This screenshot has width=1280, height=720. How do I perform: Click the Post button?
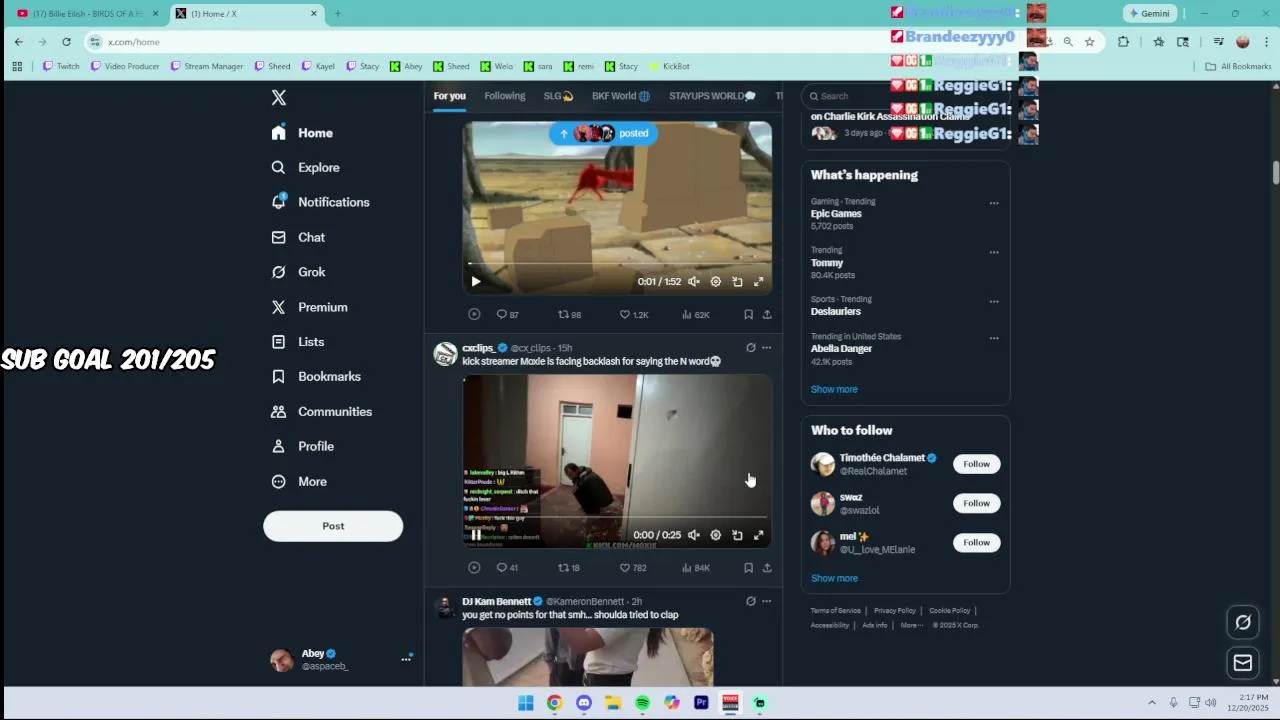pyautogui.click(x=333, y=526)
